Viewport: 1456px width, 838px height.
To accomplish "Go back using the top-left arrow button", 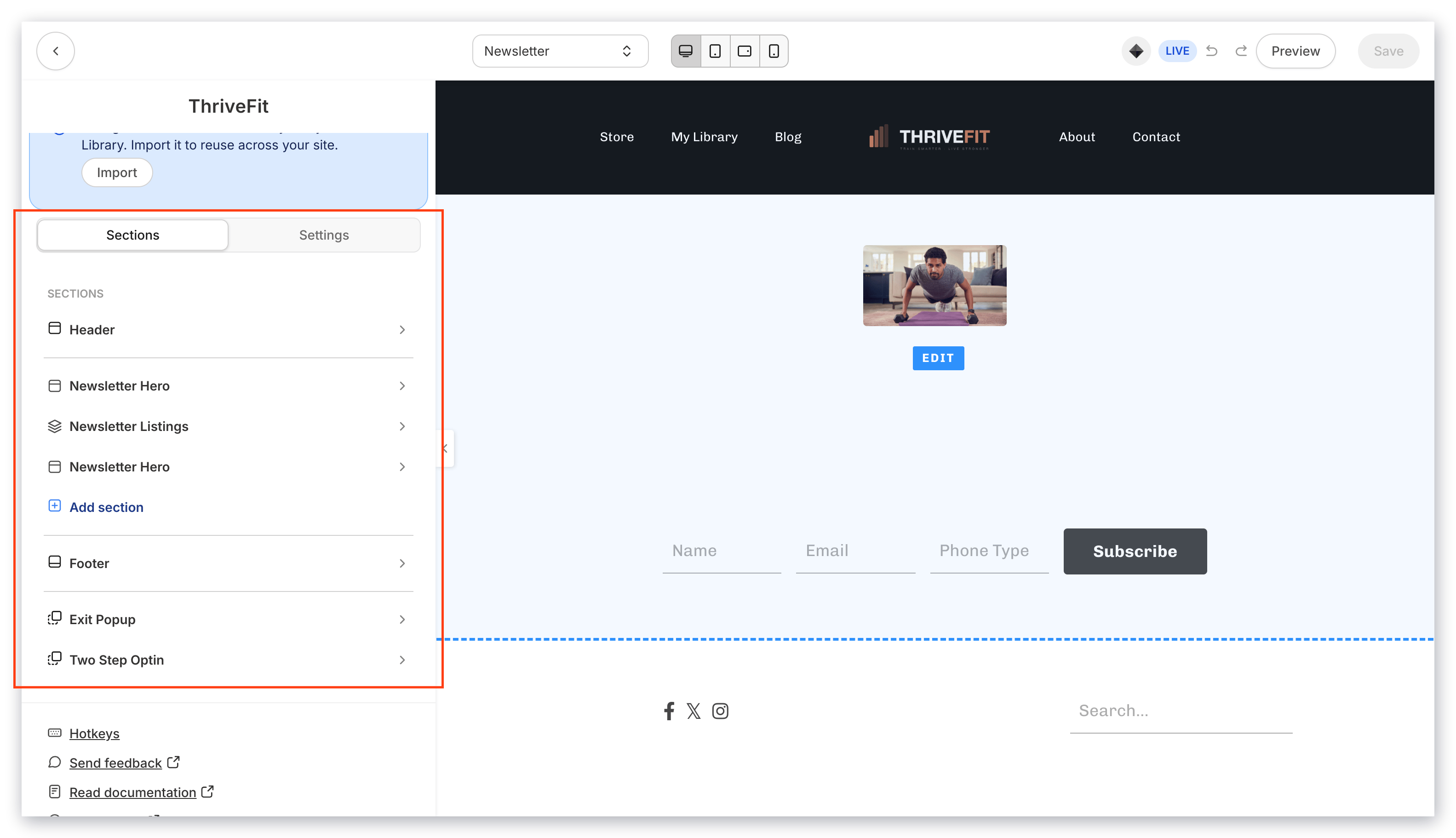I will [56, 51].
